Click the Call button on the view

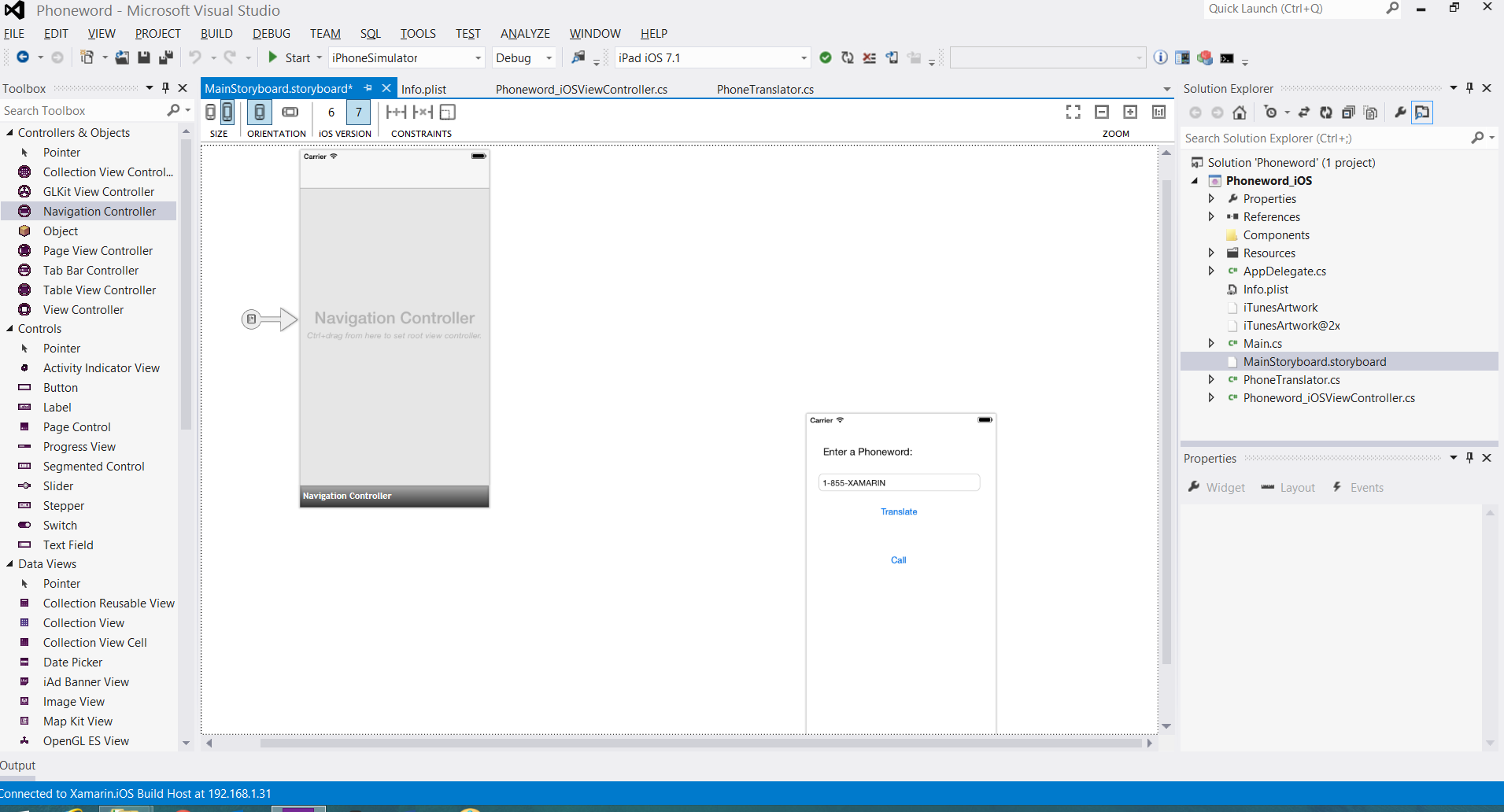point(899,560)
